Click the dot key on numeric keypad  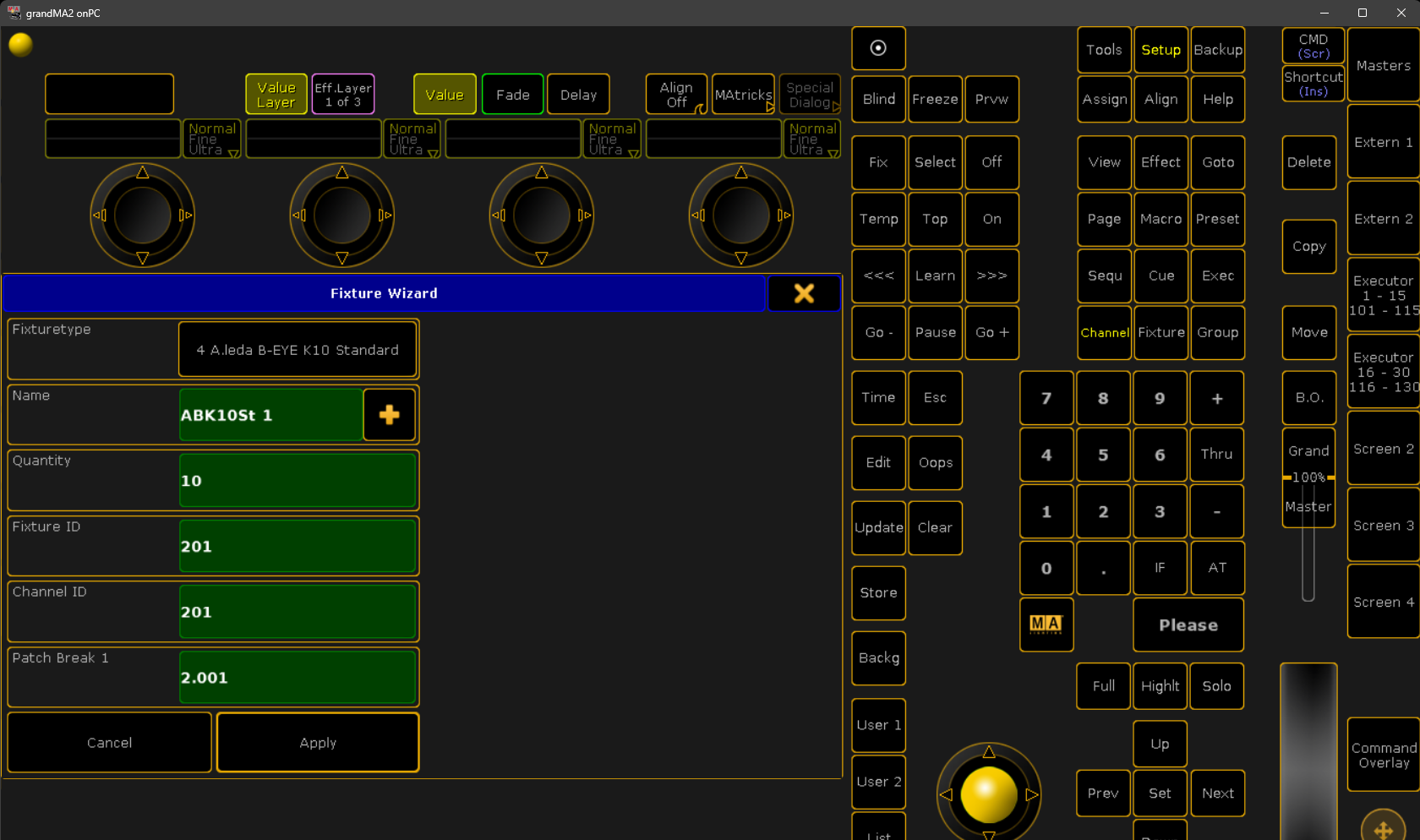pyautogui.click(x=1103, y=568)
